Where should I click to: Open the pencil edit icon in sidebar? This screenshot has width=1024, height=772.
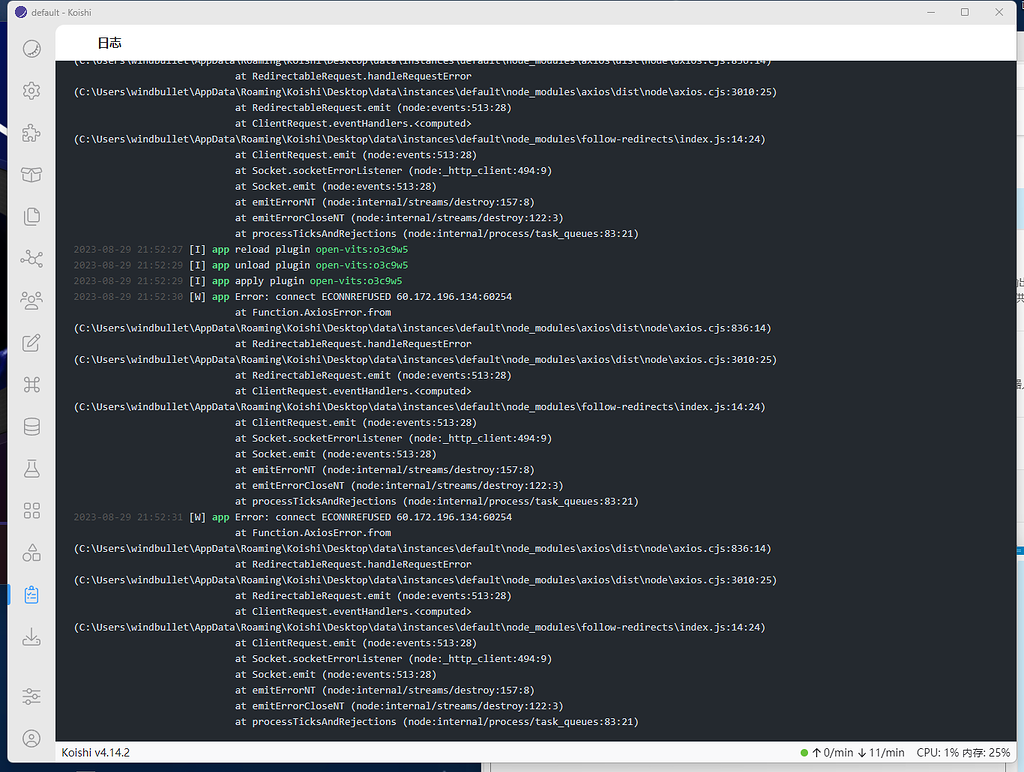point(31,343)
